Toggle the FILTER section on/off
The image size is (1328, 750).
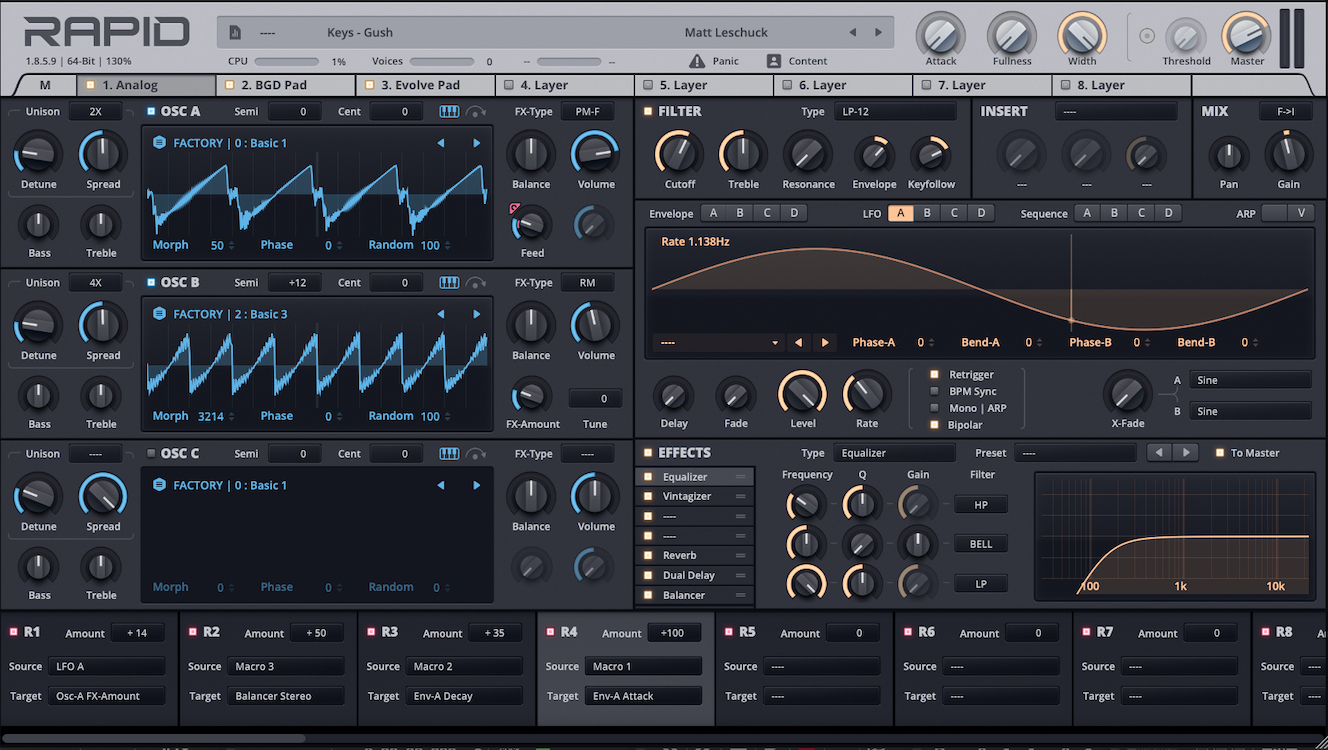pyautogui.click(x=647, y=112)
